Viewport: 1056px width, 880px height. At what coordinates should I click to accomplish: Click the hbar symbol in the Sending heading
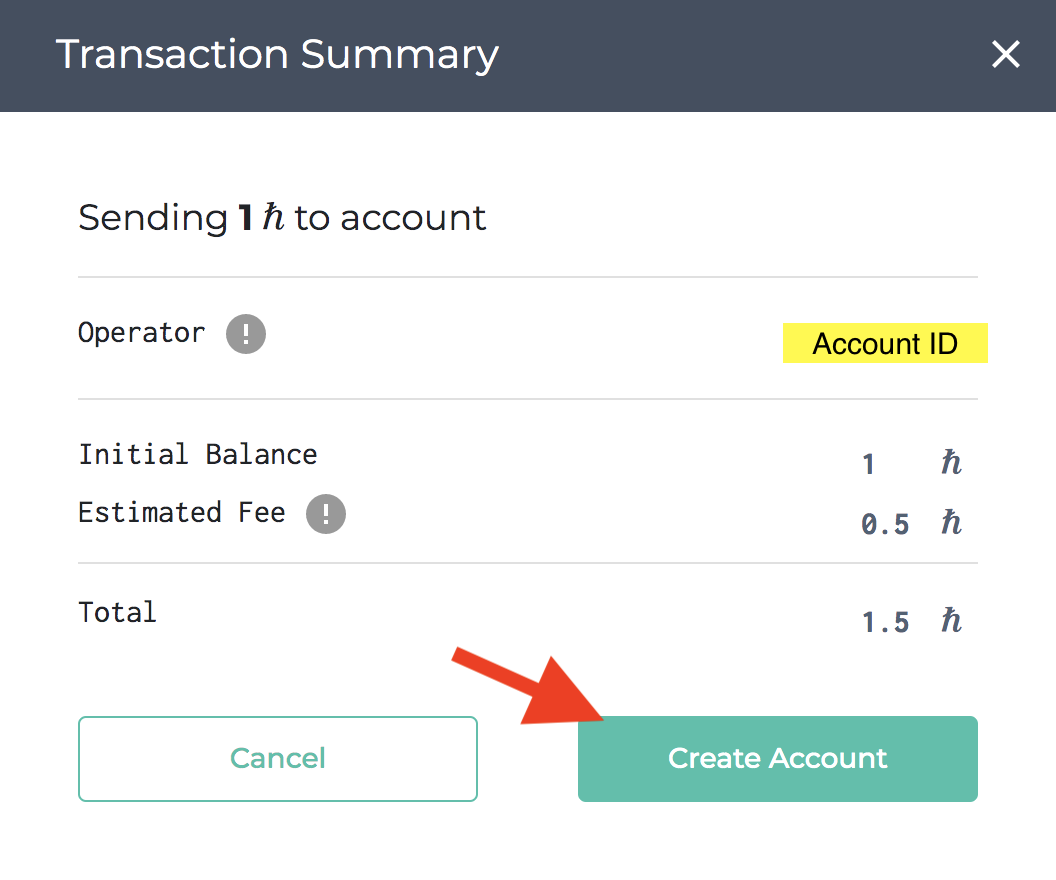tap(273, 218)
